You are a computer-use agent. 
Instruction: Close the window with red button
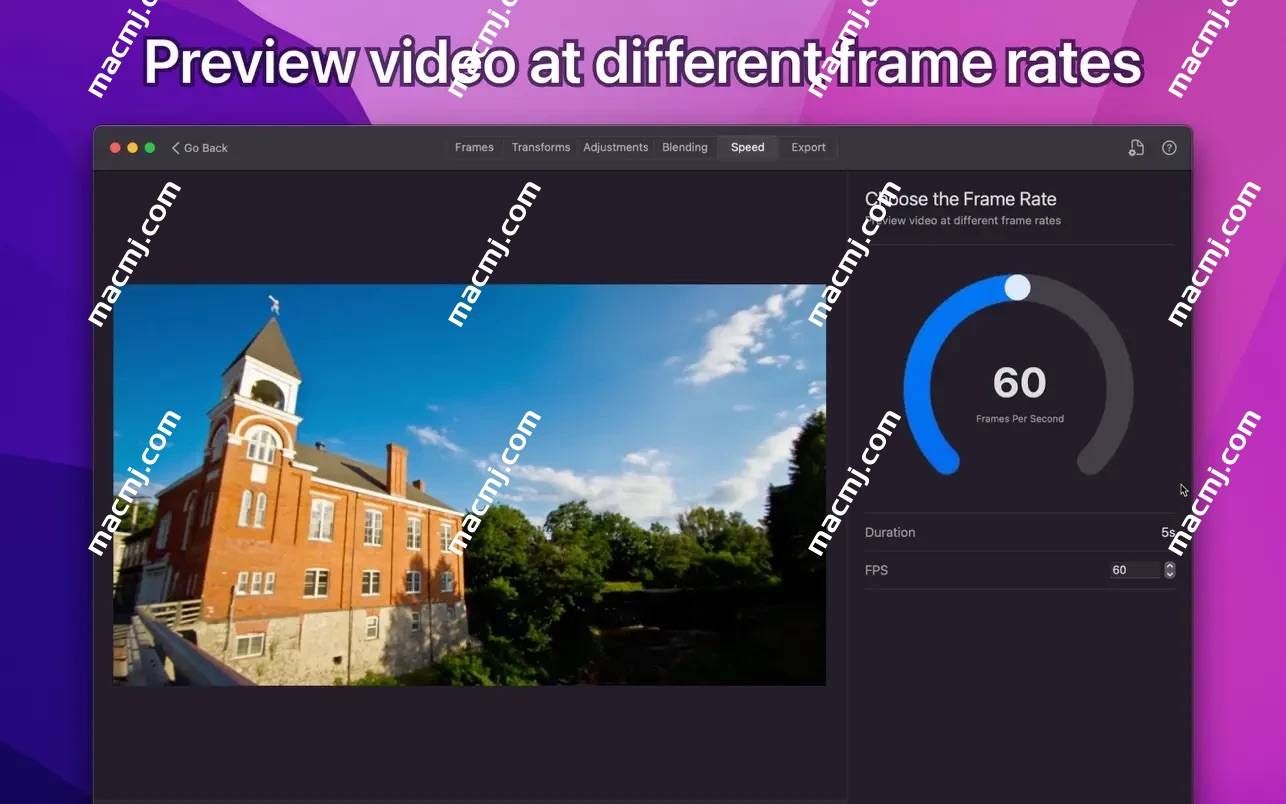click(115, 148)
